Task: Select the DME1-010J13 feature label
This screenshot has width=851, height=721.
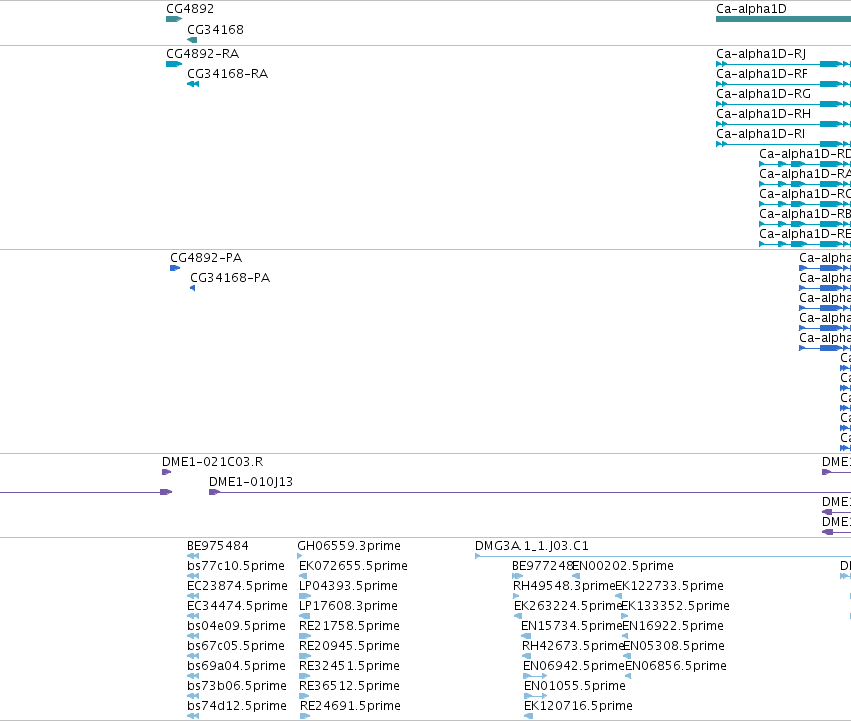Action: pyautogui.click(x=251, y=482)
